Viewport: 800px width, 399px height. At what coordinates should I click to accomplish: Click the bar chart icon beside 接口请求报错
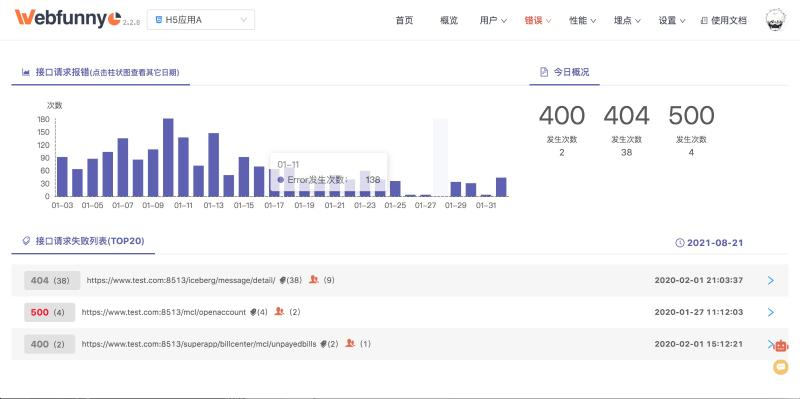coord(26,72)
